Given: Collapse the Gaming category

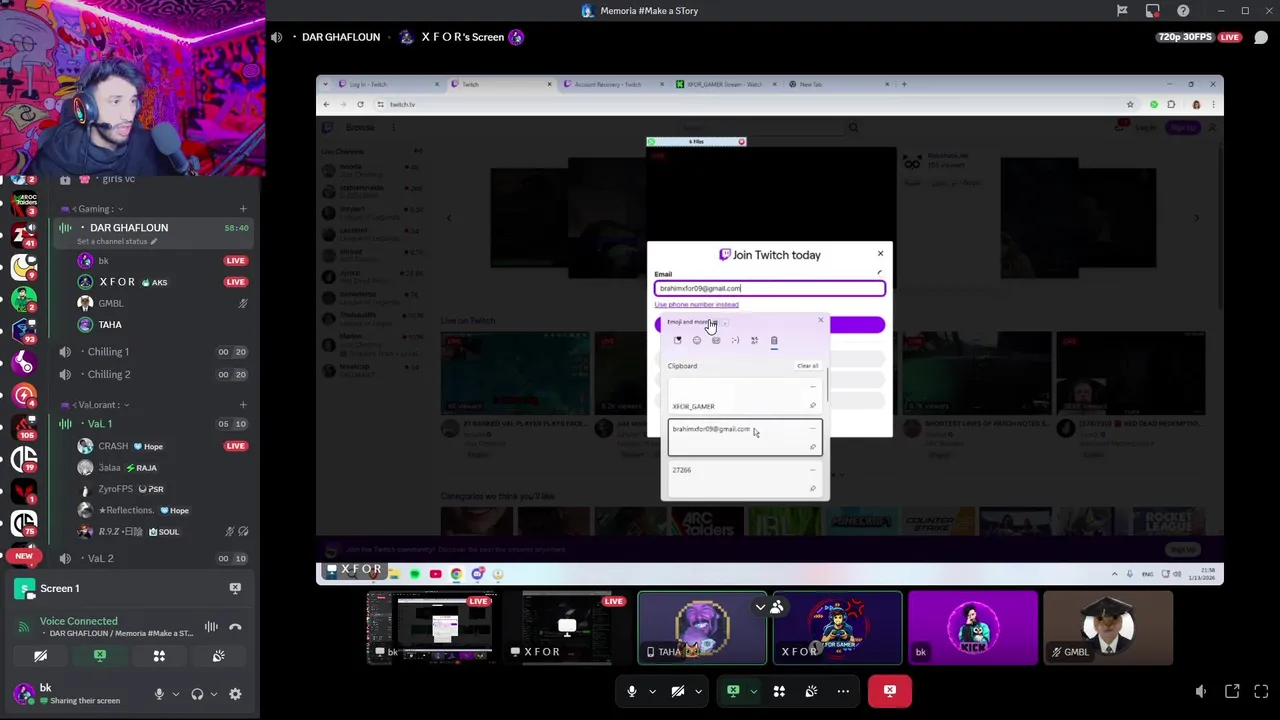Looking at the screenshot, I should [98, 209].
